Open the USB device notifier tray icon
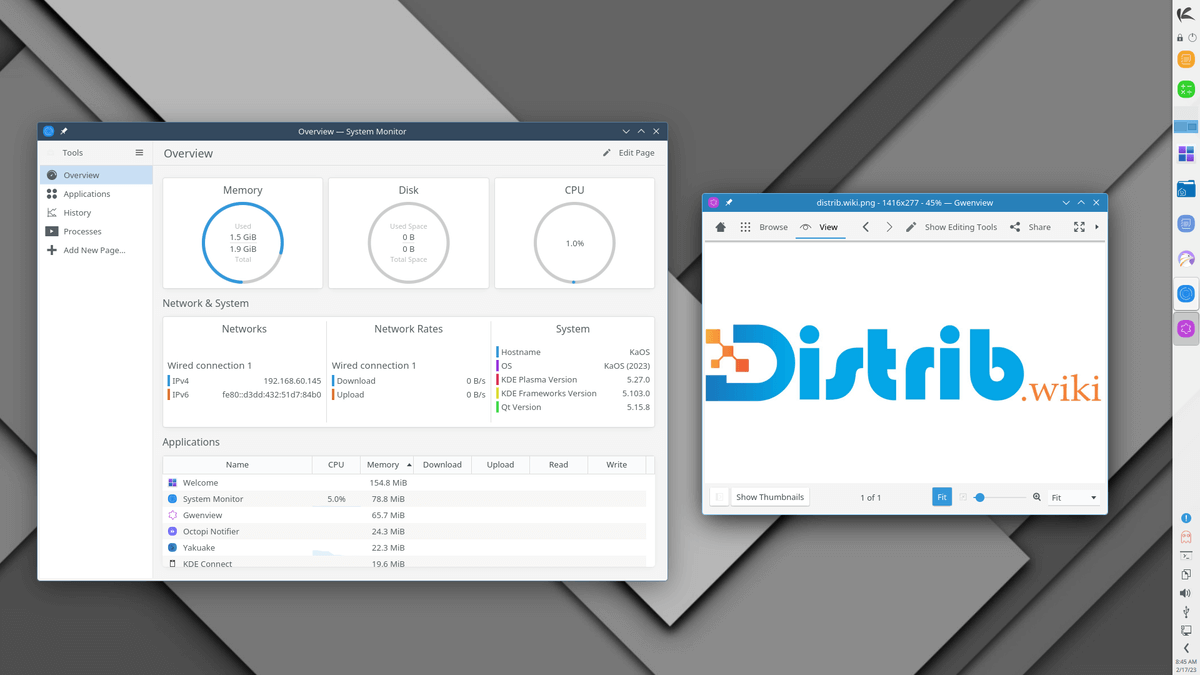Viewport: 1200px width, 675px height. coord(1186,611)
